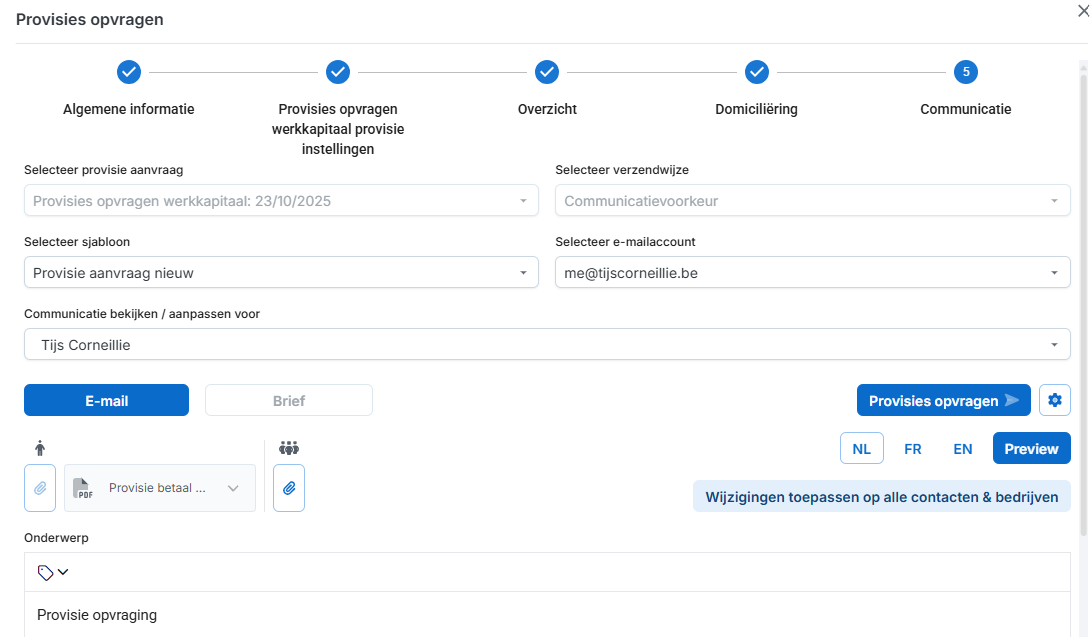Image resolution: width=1092 pixels, height=637 pixels.
Task: Select the E-mail tab
Action: [x=106, y=401]
